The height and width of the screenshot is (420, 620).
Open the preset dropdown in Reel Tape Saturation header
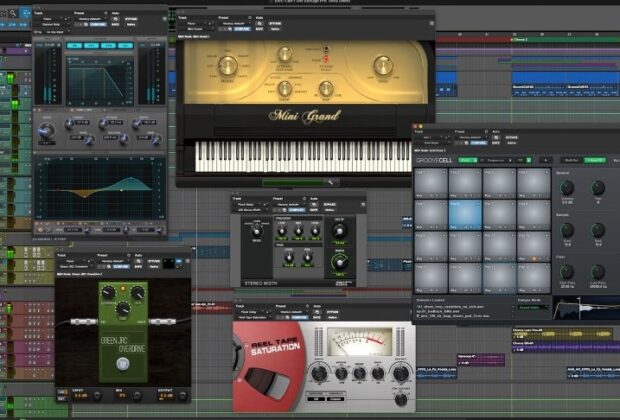pyautogui.click(x=293, y=312)
